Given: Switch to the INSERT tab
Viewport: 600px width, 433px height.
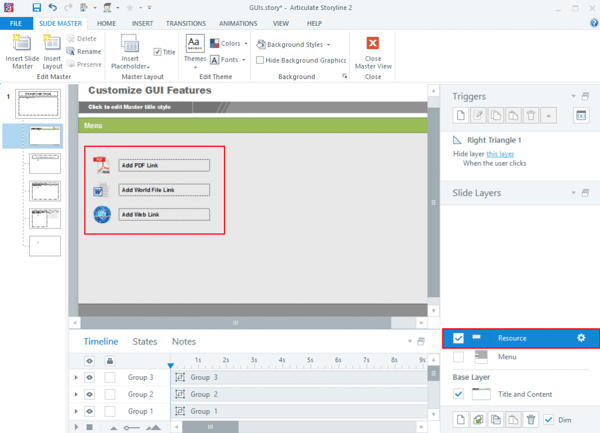Looking at the screenshot, I should (142, 23).
